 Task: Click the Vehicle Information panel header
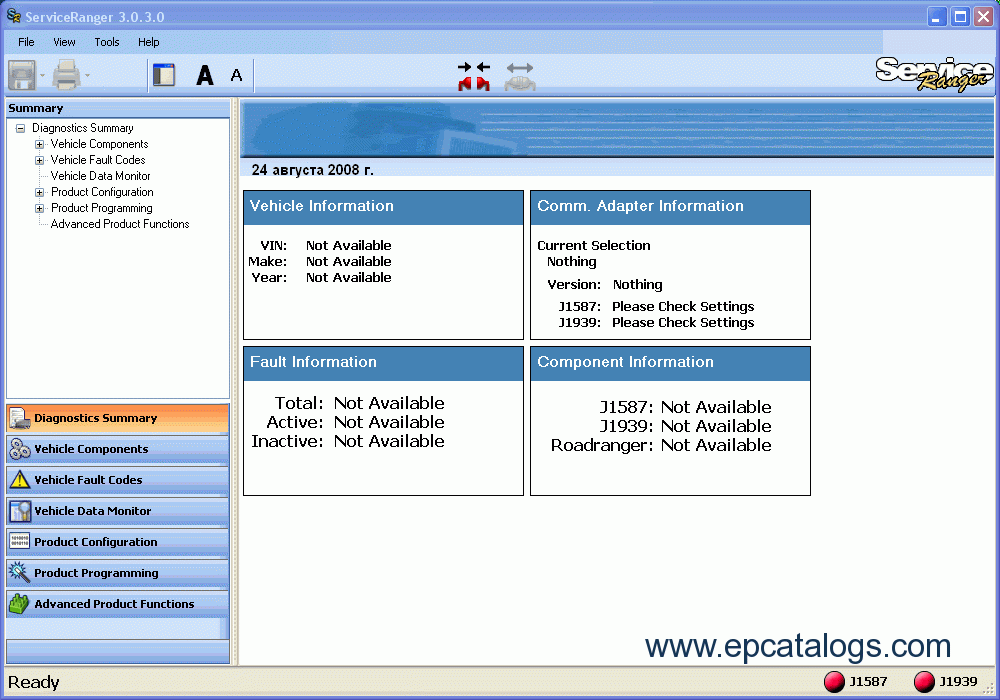[x=383, y=207]
